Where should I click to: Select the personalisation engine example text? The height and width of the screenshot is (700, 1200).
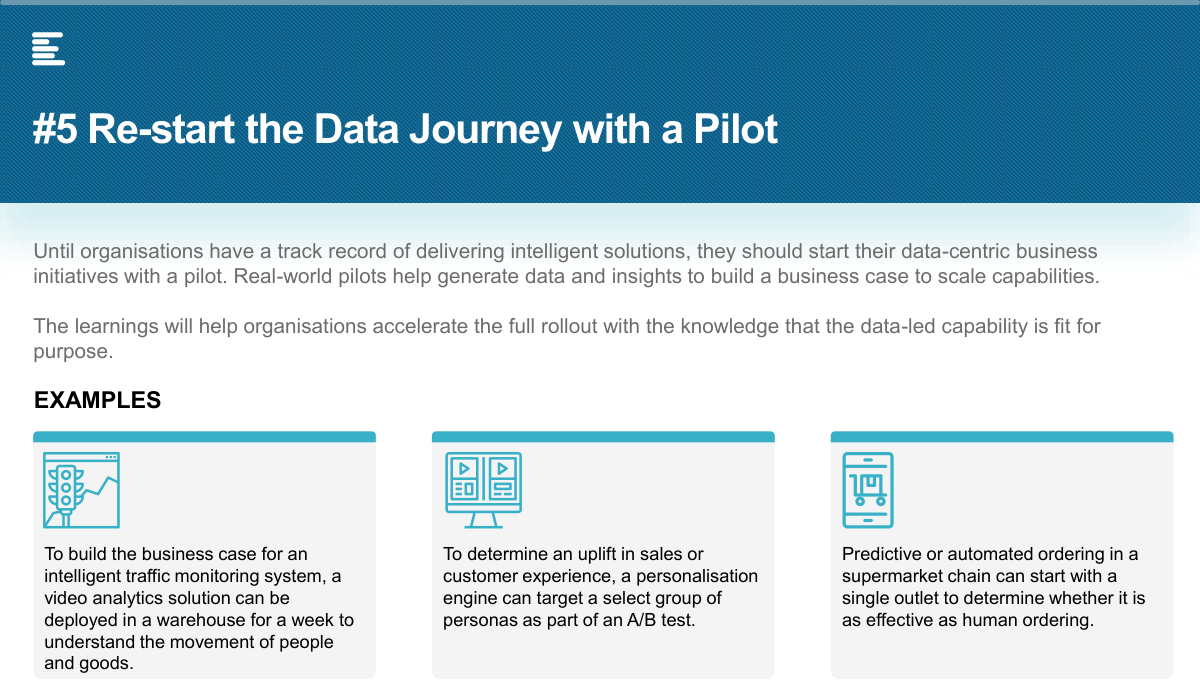(x=601, y=587)
